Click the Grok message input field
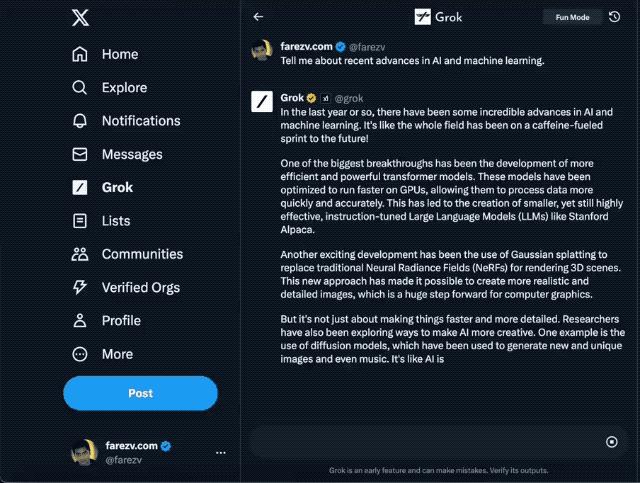 pyautogui.click(x=425, y=442)
